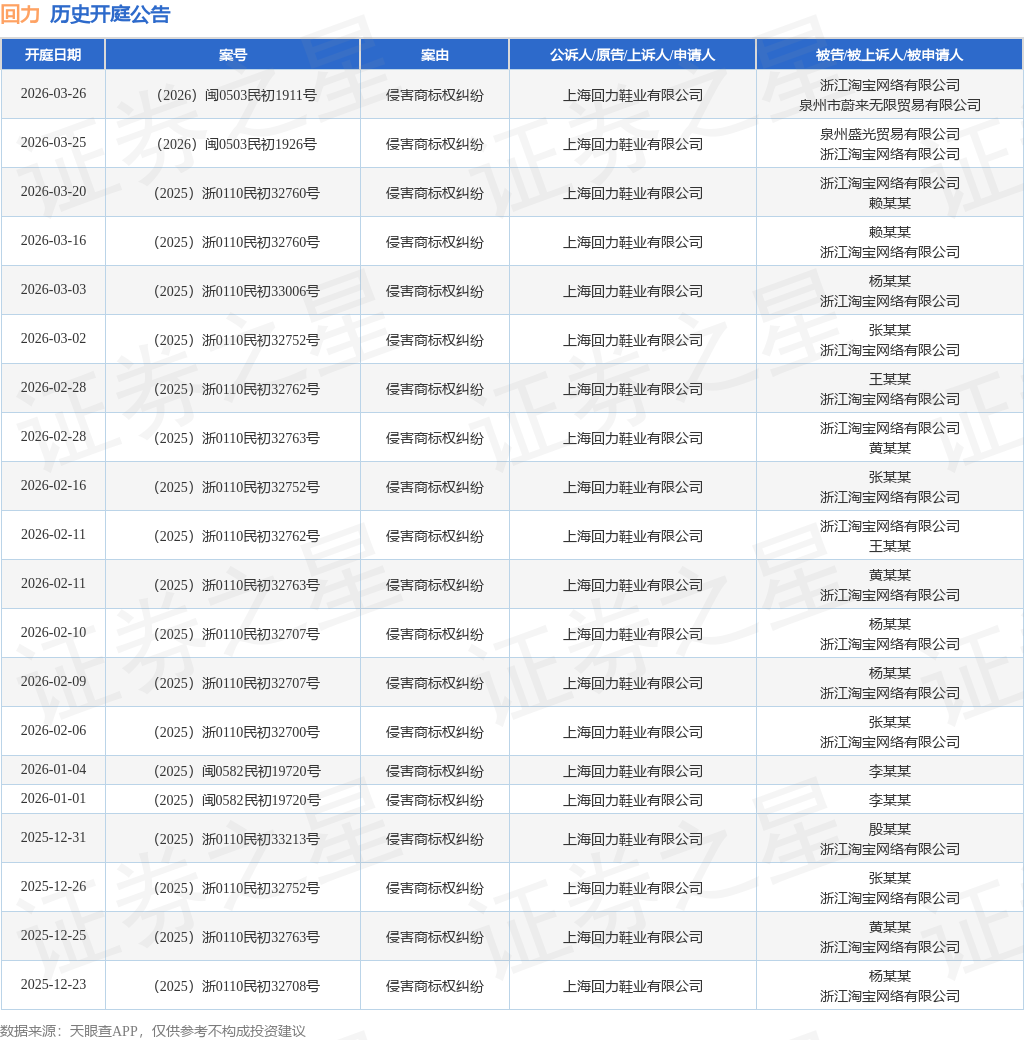Image resolution: width=1024 pixels, height=1040 pixels.
Task: Click 32762号 case number dated 2026-02-11
Action: (236, 537)
